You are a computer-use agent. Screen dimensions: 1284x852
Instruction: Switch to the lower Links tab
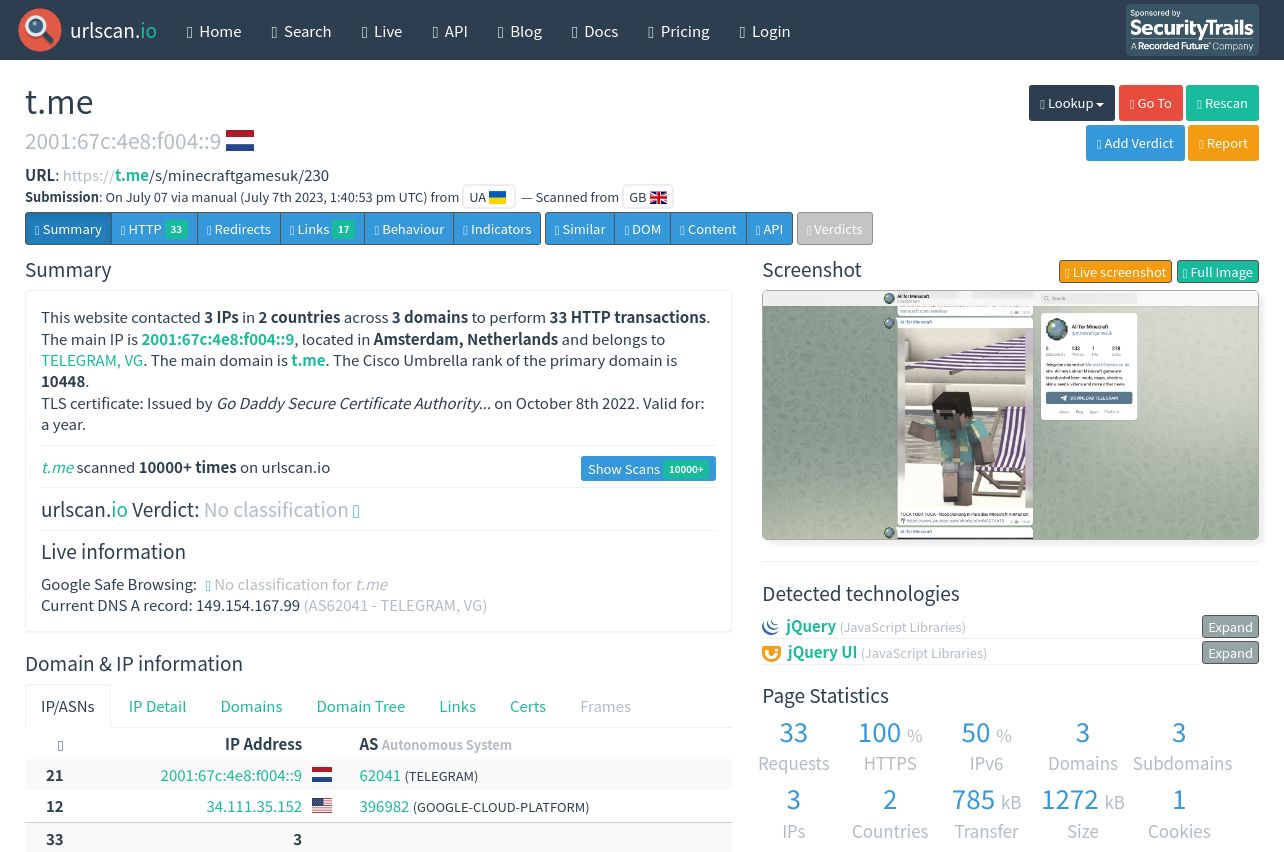point(457,706)
